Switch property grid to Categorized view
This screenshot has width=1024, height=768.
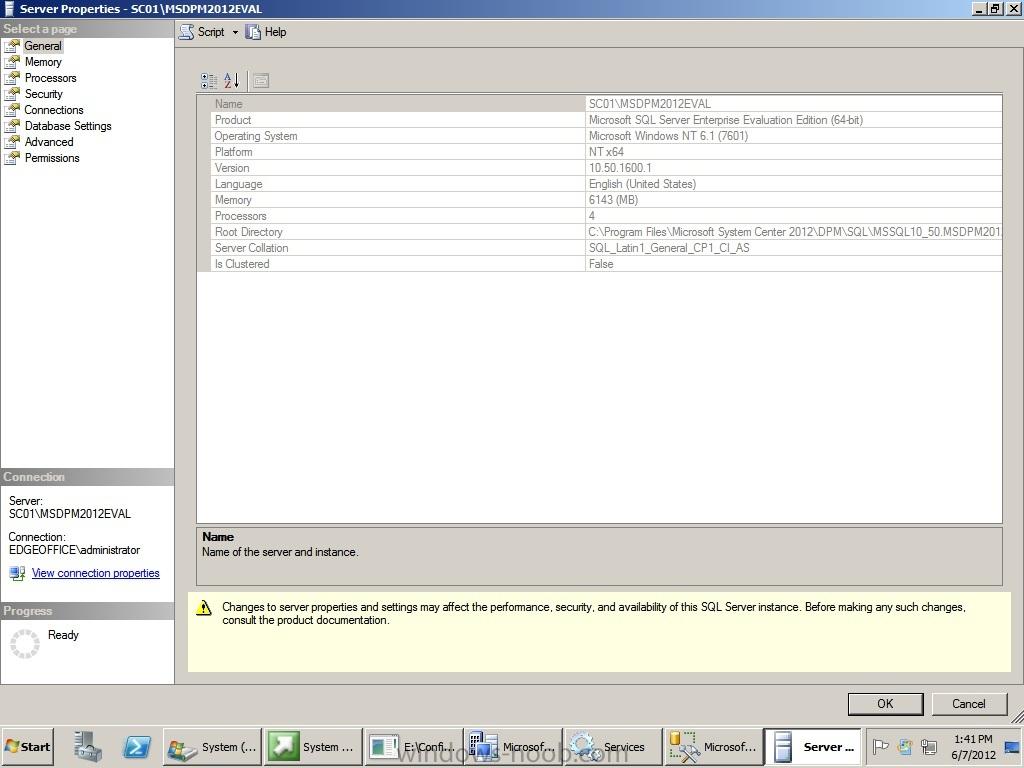[x=209, y=81]
